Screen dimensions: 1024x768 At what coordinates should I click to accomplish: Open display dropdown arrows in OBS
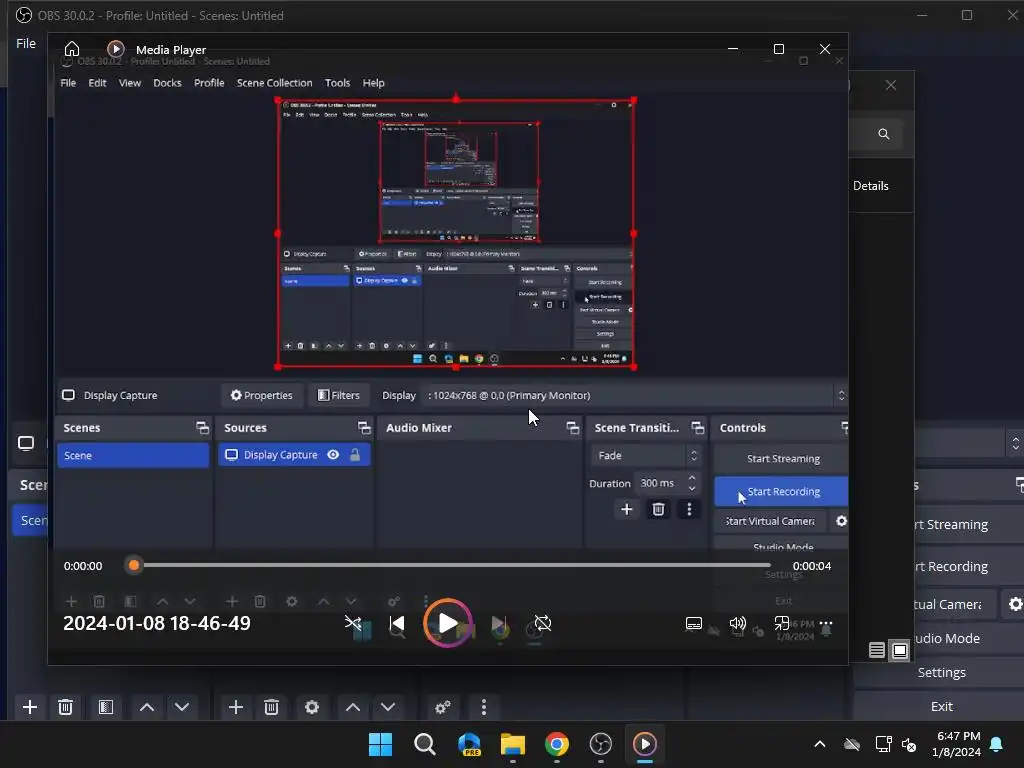(x=1016, y=443)
